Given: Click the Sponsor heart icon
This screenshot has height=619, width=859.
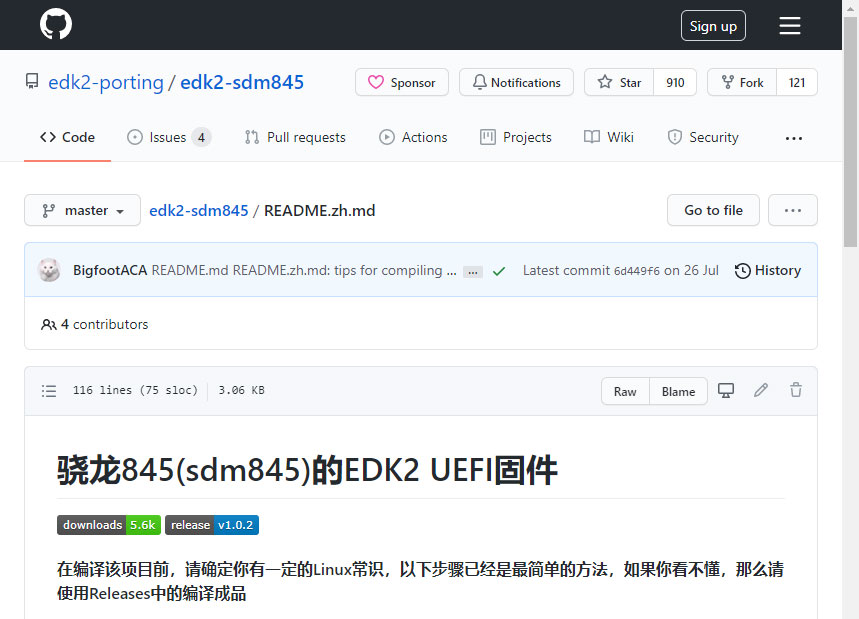Looking at the screenshot, I should 378,83.
